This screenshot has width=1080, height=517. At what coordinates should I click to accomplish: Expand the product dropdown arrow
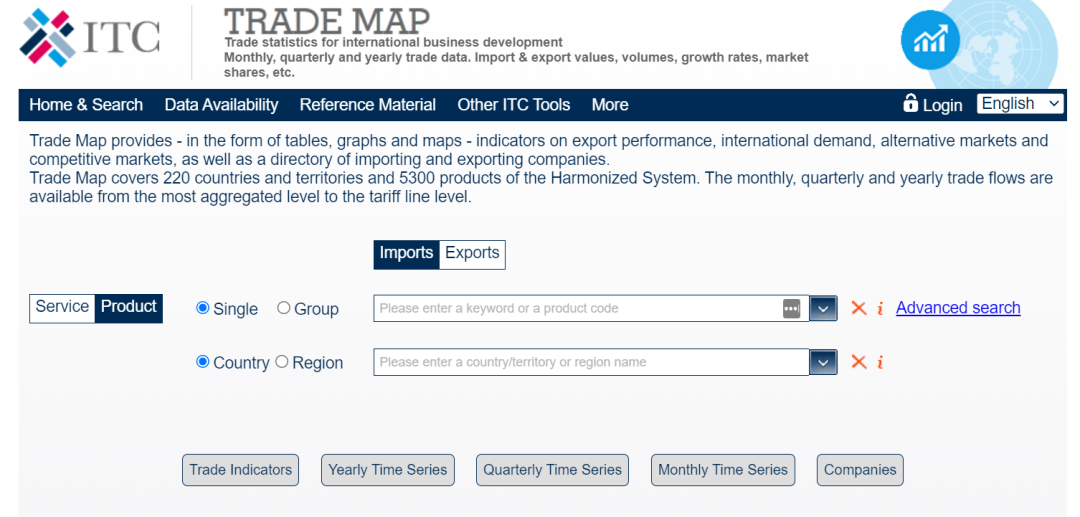pyautogui.click(x=823, y=309)
